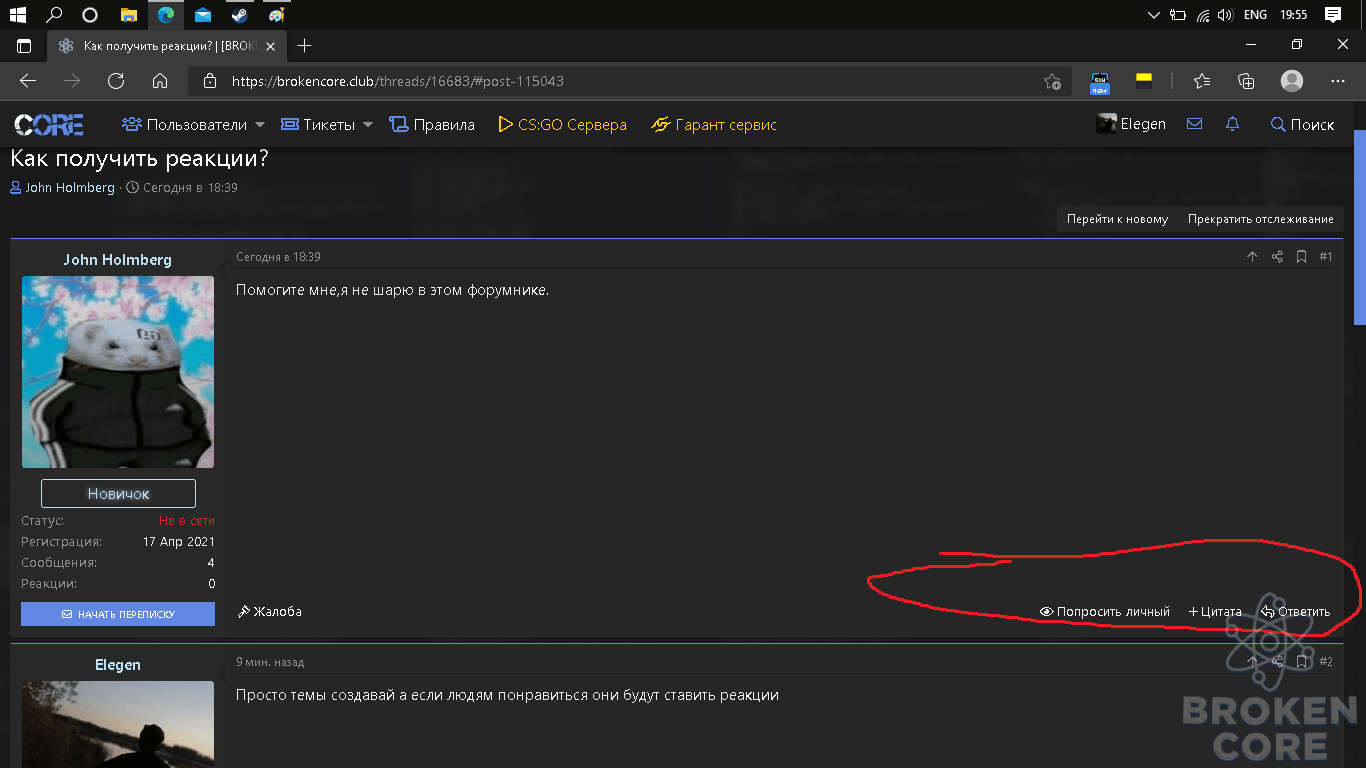The height and width of the screenshot is (768, 1366).
Task: Open thread author John Holmberg link
Action: pyautogui.click(x=70, y=187)
